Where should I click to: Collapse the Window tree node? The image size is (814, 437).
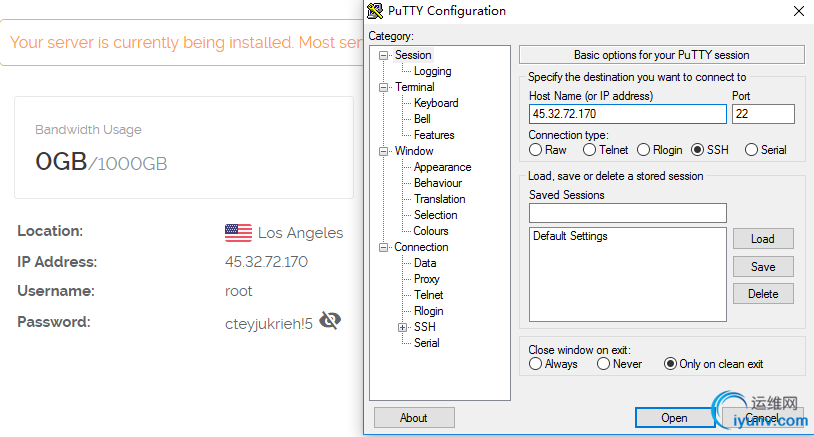[x=383, y=152]
